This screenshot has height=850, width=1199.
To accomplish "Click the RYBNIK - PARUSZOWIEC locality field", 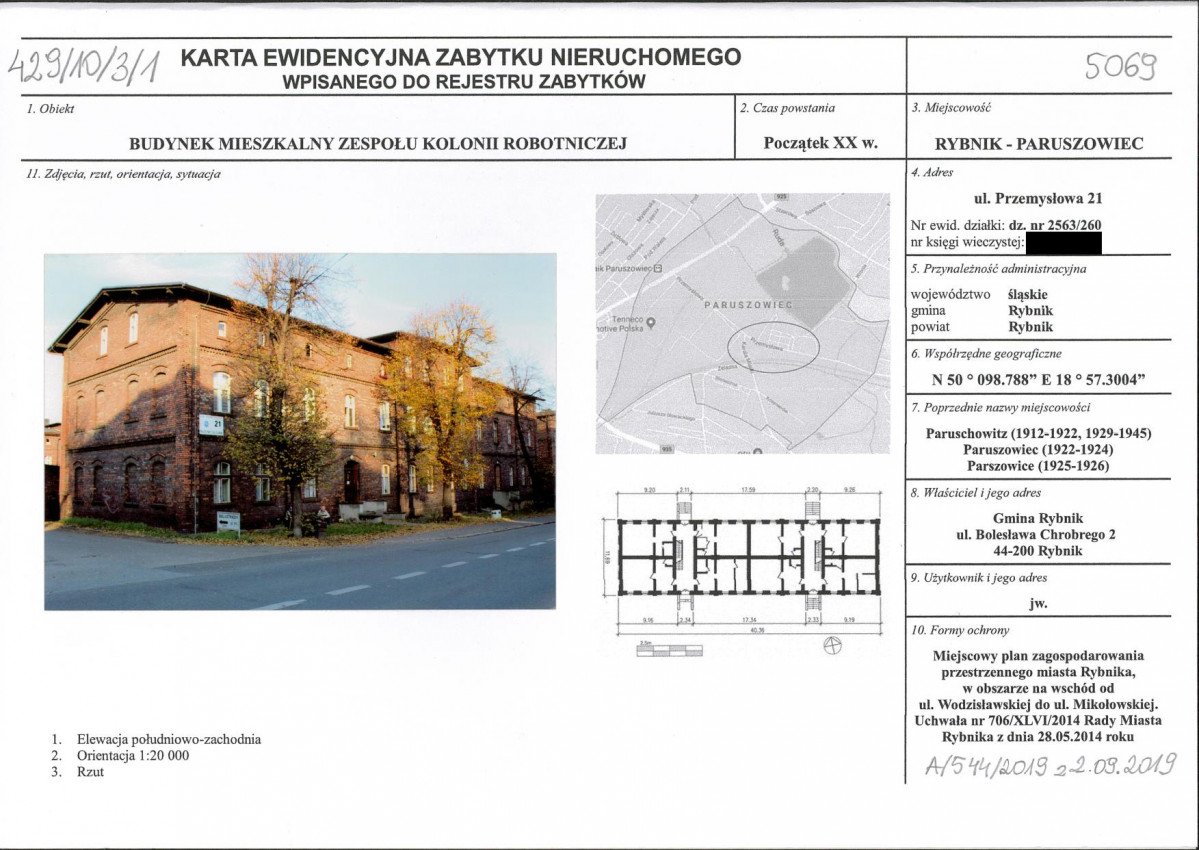I will [x=1038, y=144].
